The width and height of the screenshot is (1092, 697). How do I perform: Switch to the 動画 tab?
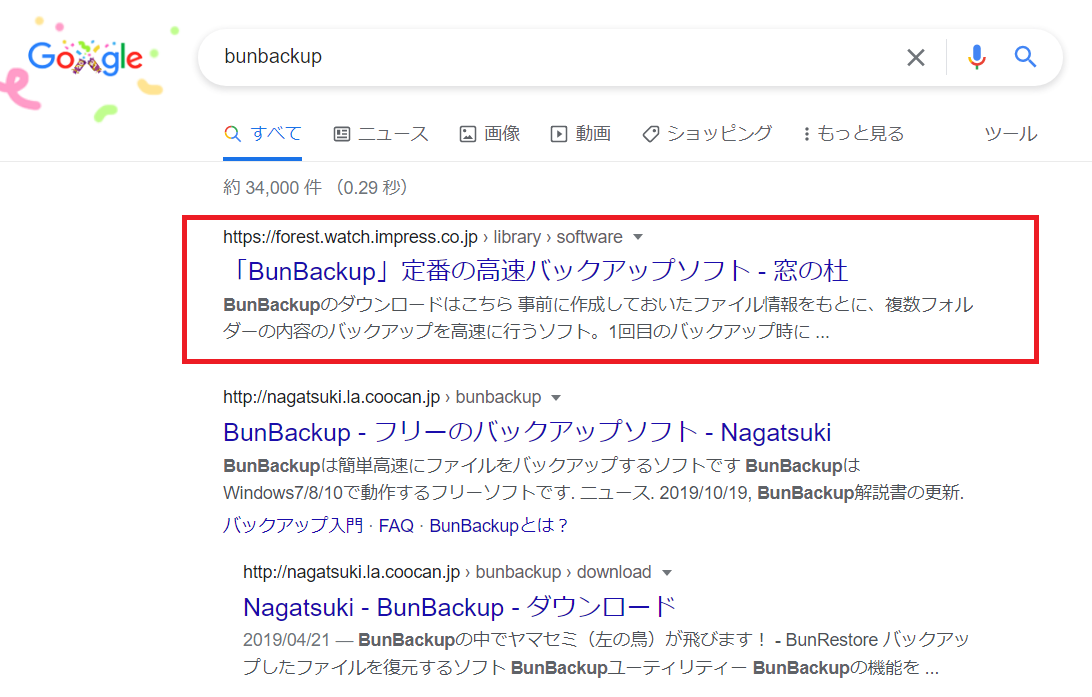(581, 134)
